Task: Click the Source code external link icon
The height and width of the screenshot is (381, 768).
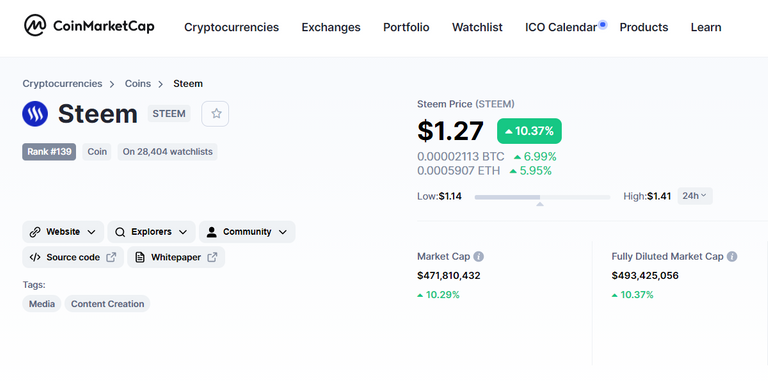Action: [111, 257]
